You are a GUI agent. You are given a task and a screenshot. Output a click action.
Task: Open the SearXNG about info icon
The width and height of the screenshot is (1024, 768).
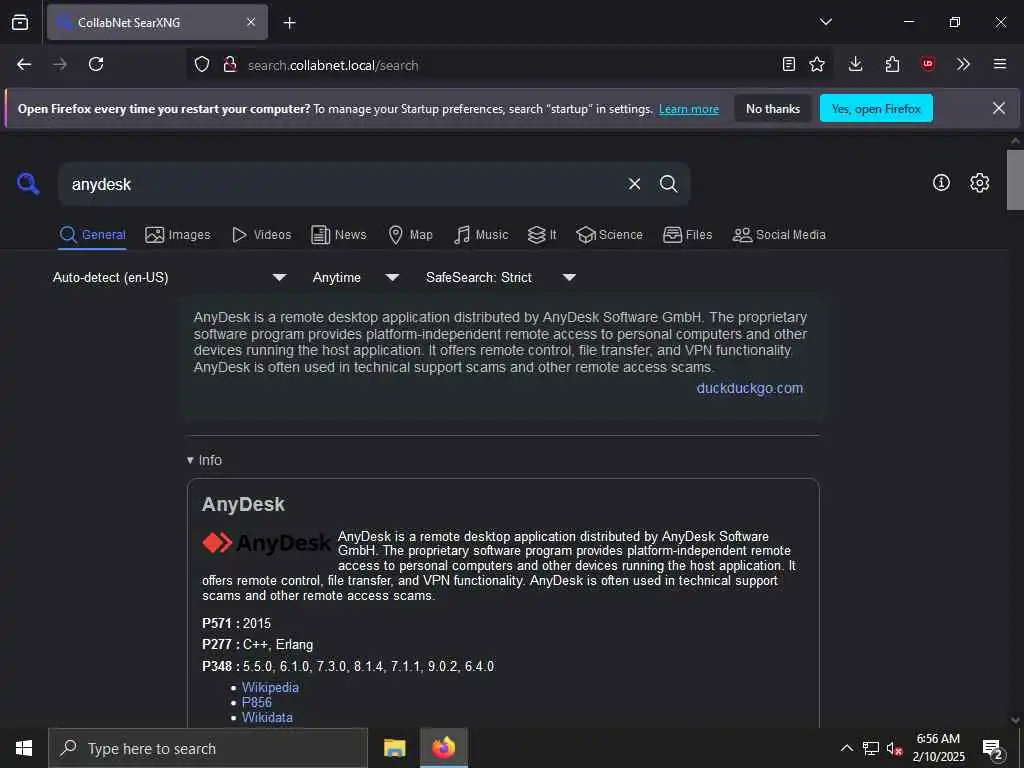(x=941, y=183)
